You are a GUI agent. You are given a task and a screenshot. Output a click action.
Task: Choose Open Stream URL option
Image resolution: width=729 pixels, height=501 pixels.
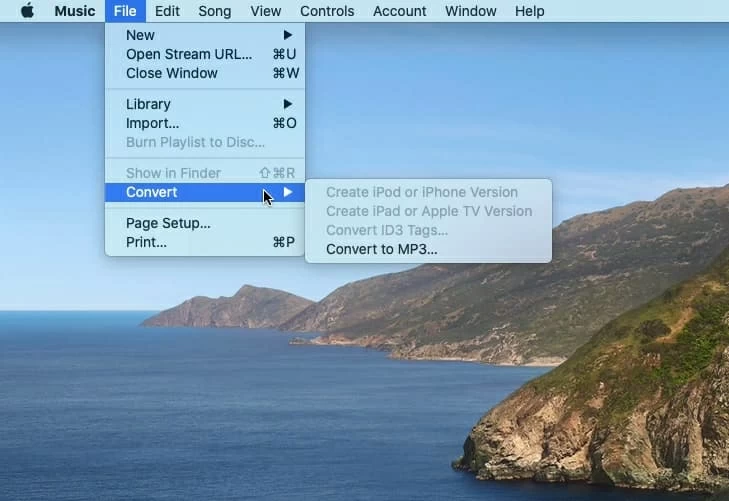coord(189,54)
